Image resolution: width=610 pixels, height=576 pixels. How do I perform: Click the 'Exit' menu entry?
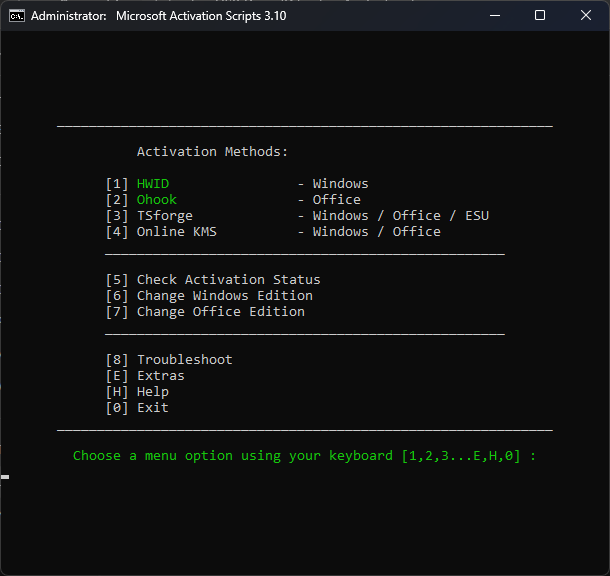click(x=153, y=408)
